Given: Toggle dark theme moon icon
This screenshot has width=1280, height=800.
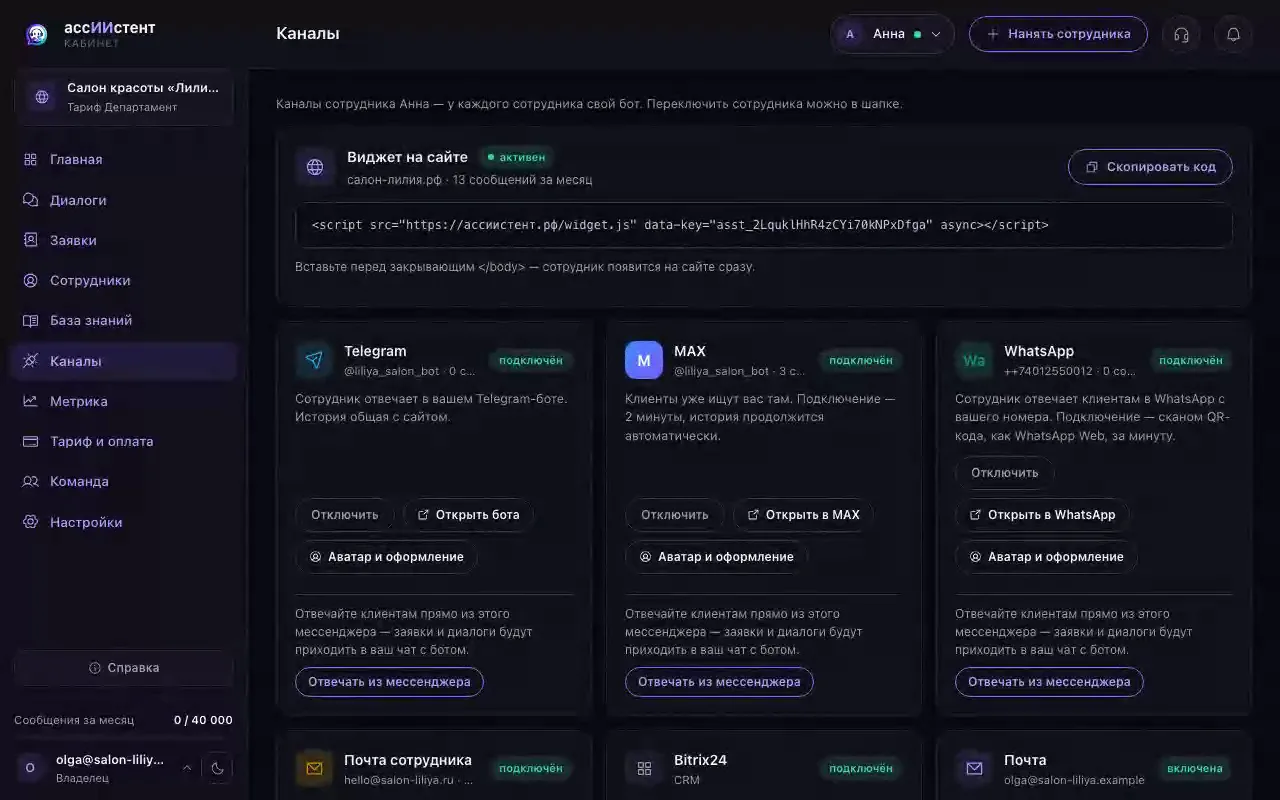Looking at the screenshot, I should point(217,768).
